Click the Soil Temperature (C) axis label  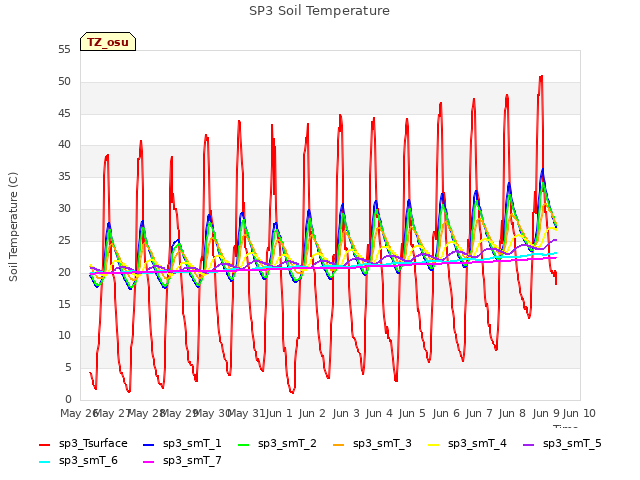tap(13, 227)
